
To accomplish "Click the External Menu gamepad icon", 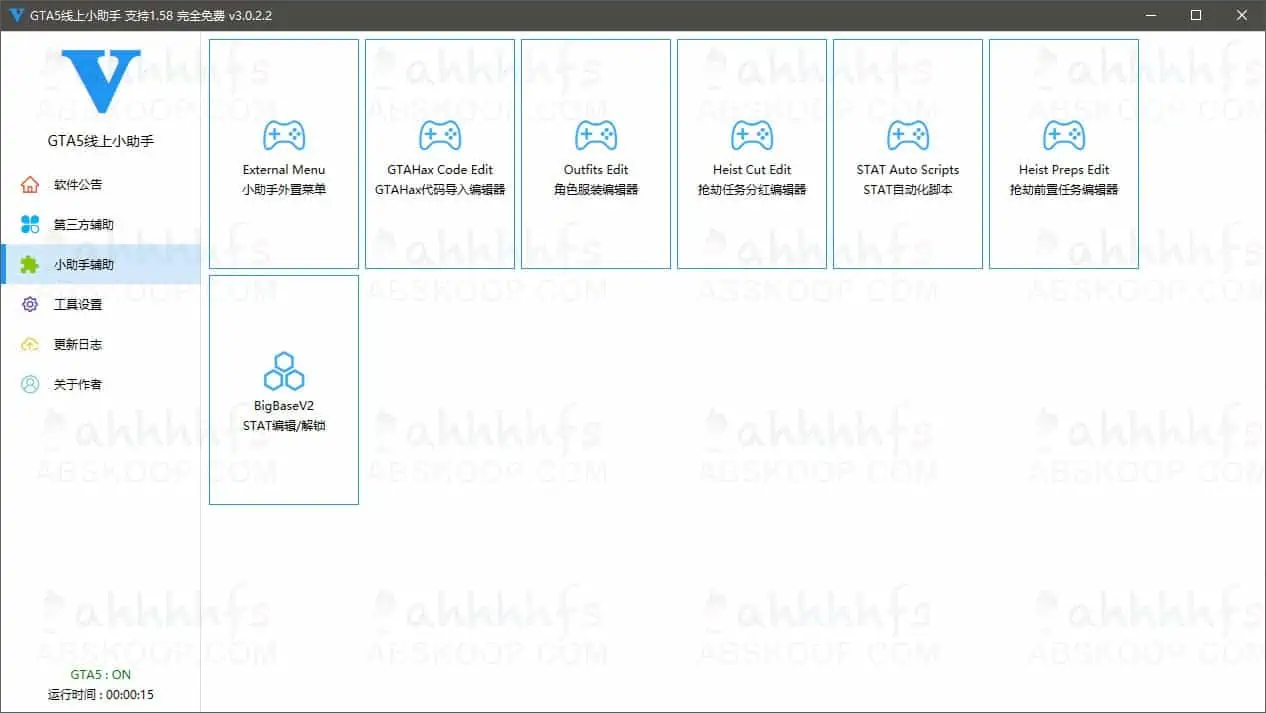I will [x=284, y=136].
